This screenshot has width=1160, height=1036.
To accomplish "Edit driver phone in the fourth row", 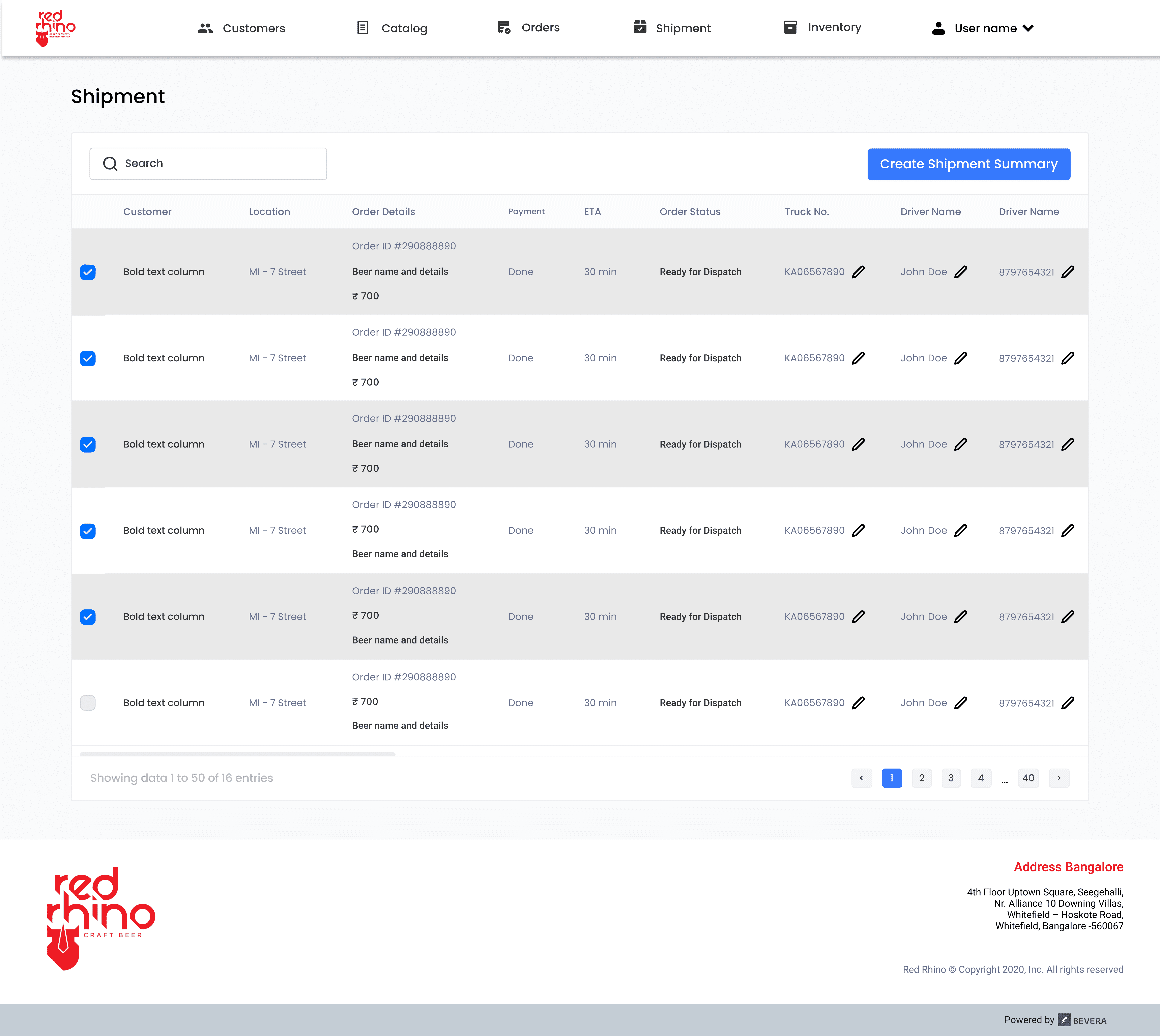I will 1068,530.
